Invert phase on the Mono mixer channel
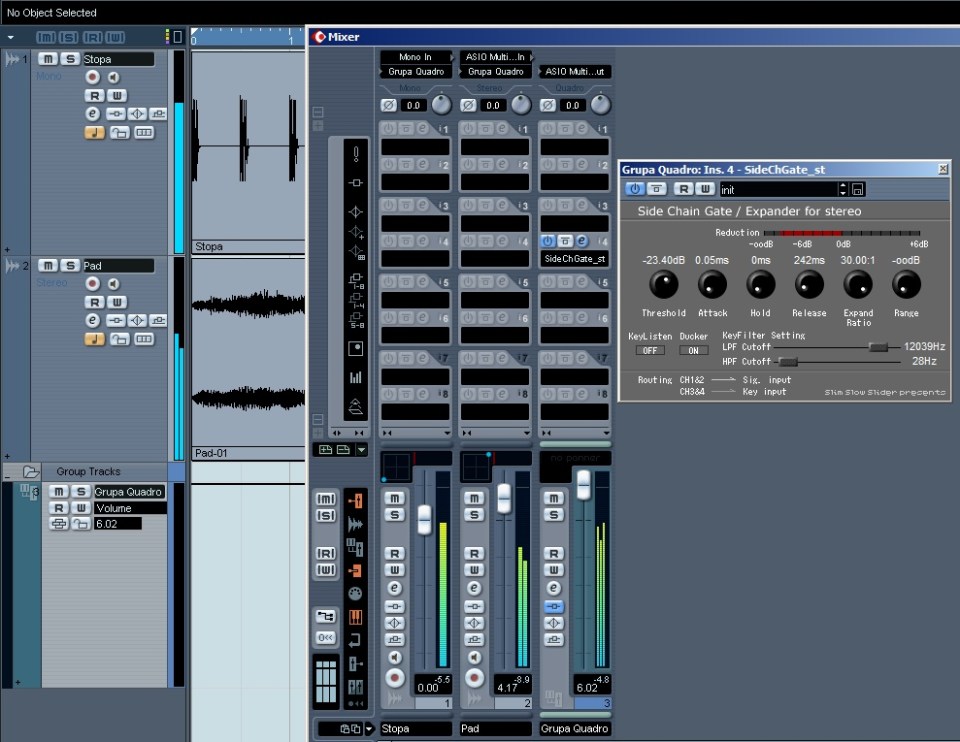 388,105
